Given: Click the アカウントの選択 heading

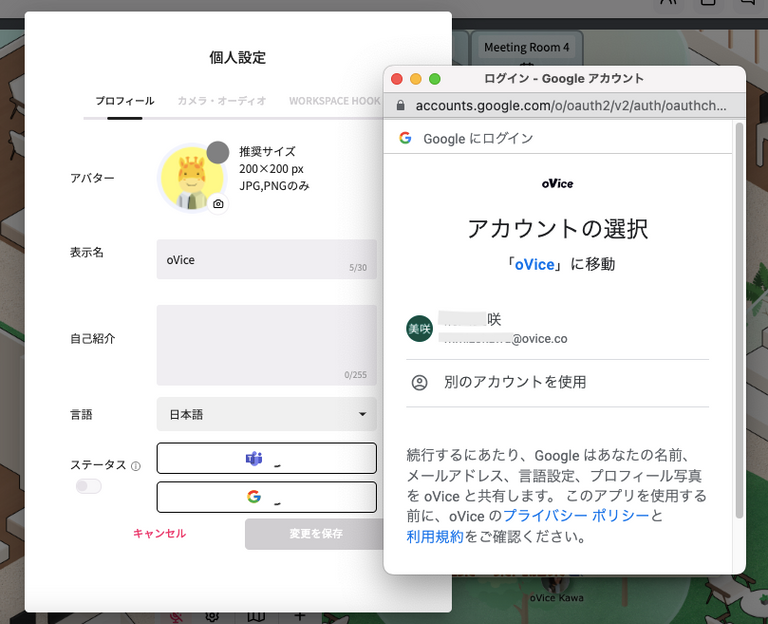Looking at the screenshot, I should click(x=557, y=229).
